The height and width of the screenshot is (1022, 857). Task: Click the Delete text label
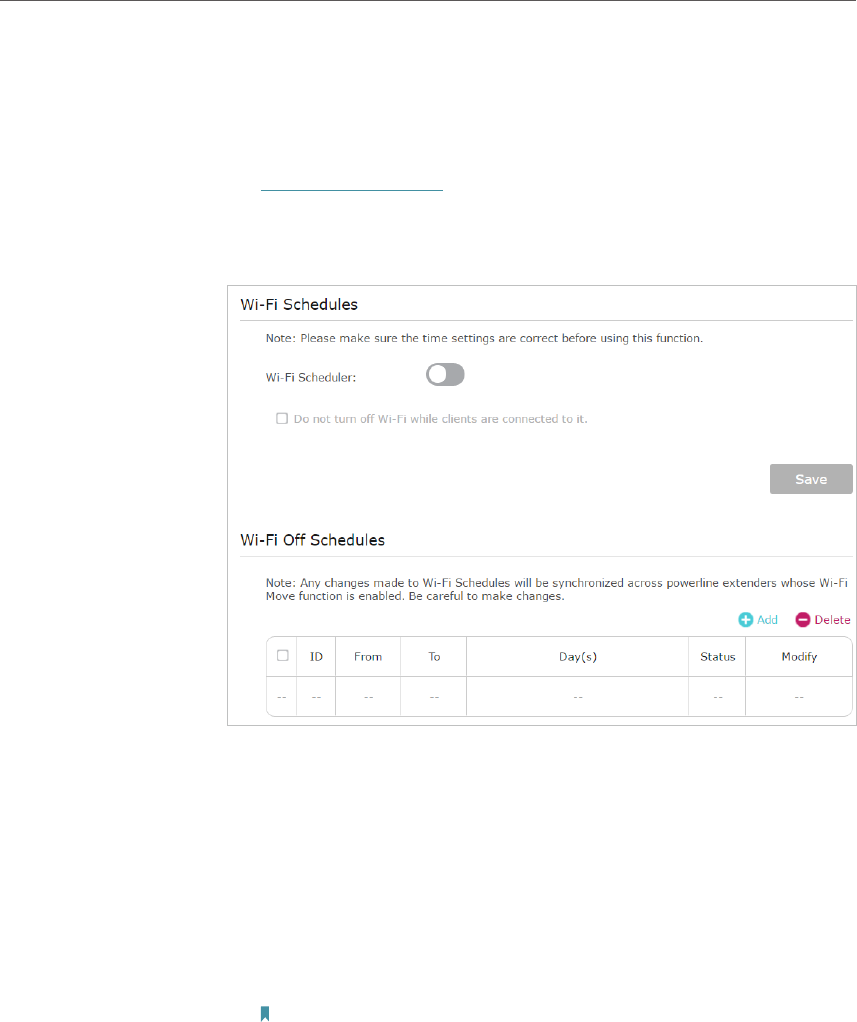pyautogui.click(x=832, y=620)
